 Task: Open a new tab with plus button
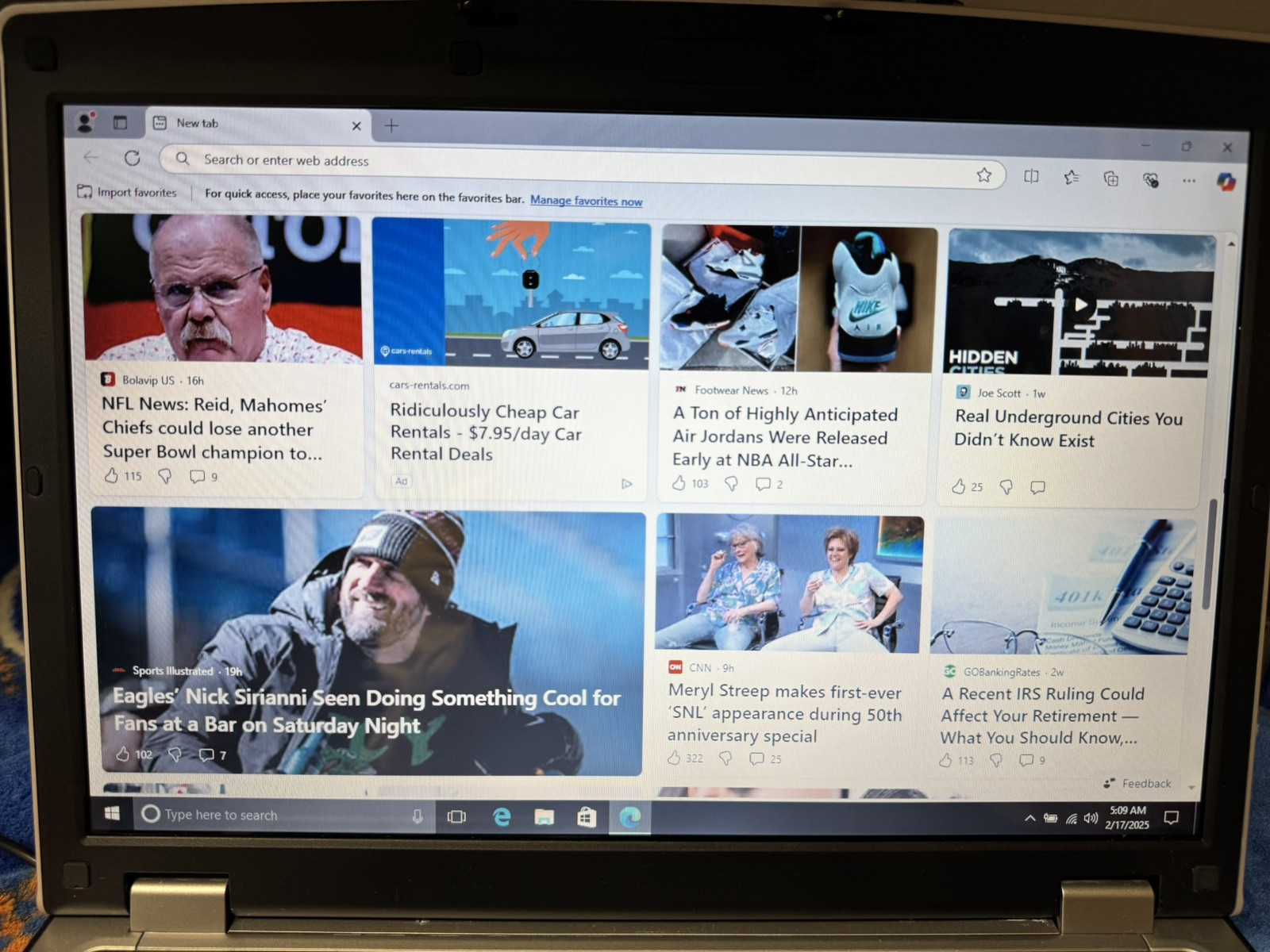pos(391,125)
